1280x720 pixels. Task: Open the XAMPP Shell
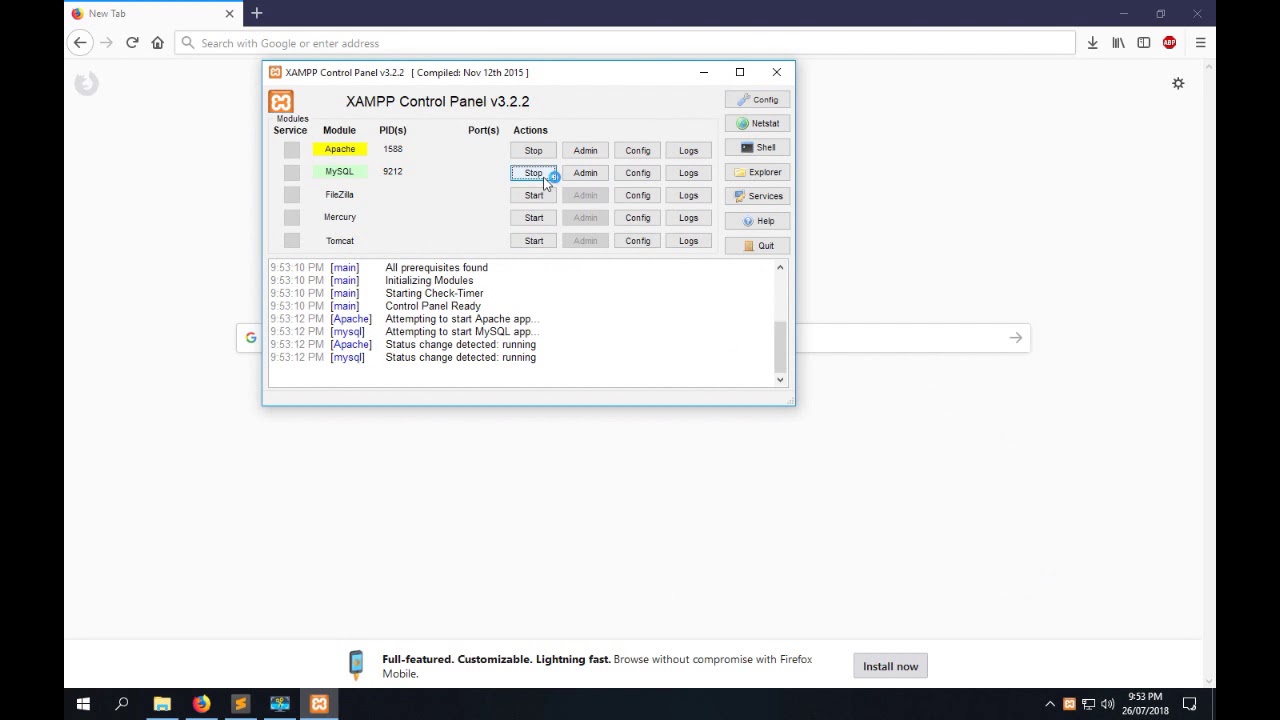pyautogui.click(x=757, y=148)
